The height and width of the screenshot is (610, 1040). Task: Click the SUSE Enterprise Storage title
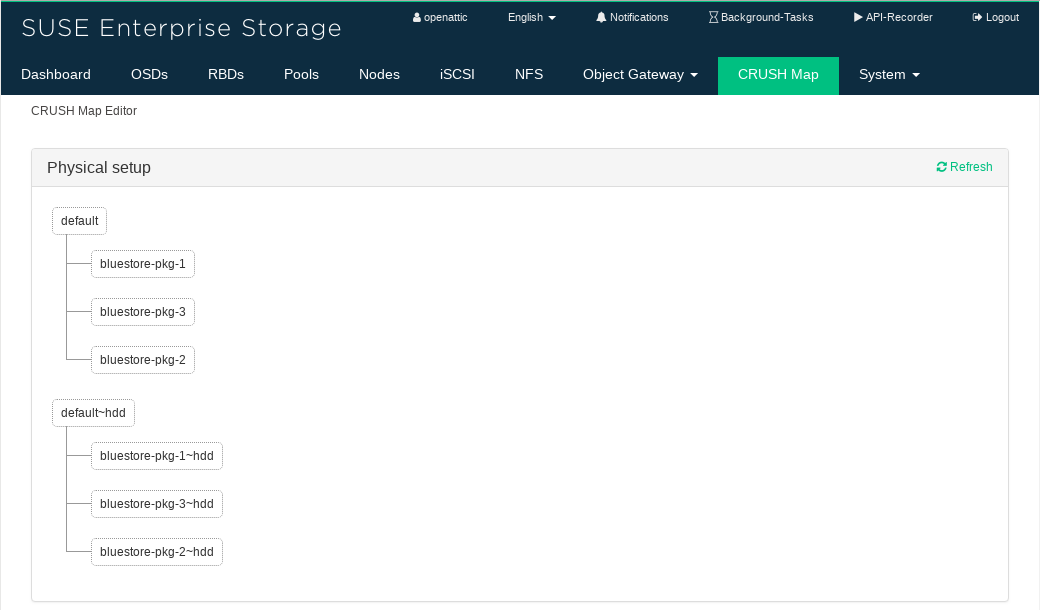181,28
